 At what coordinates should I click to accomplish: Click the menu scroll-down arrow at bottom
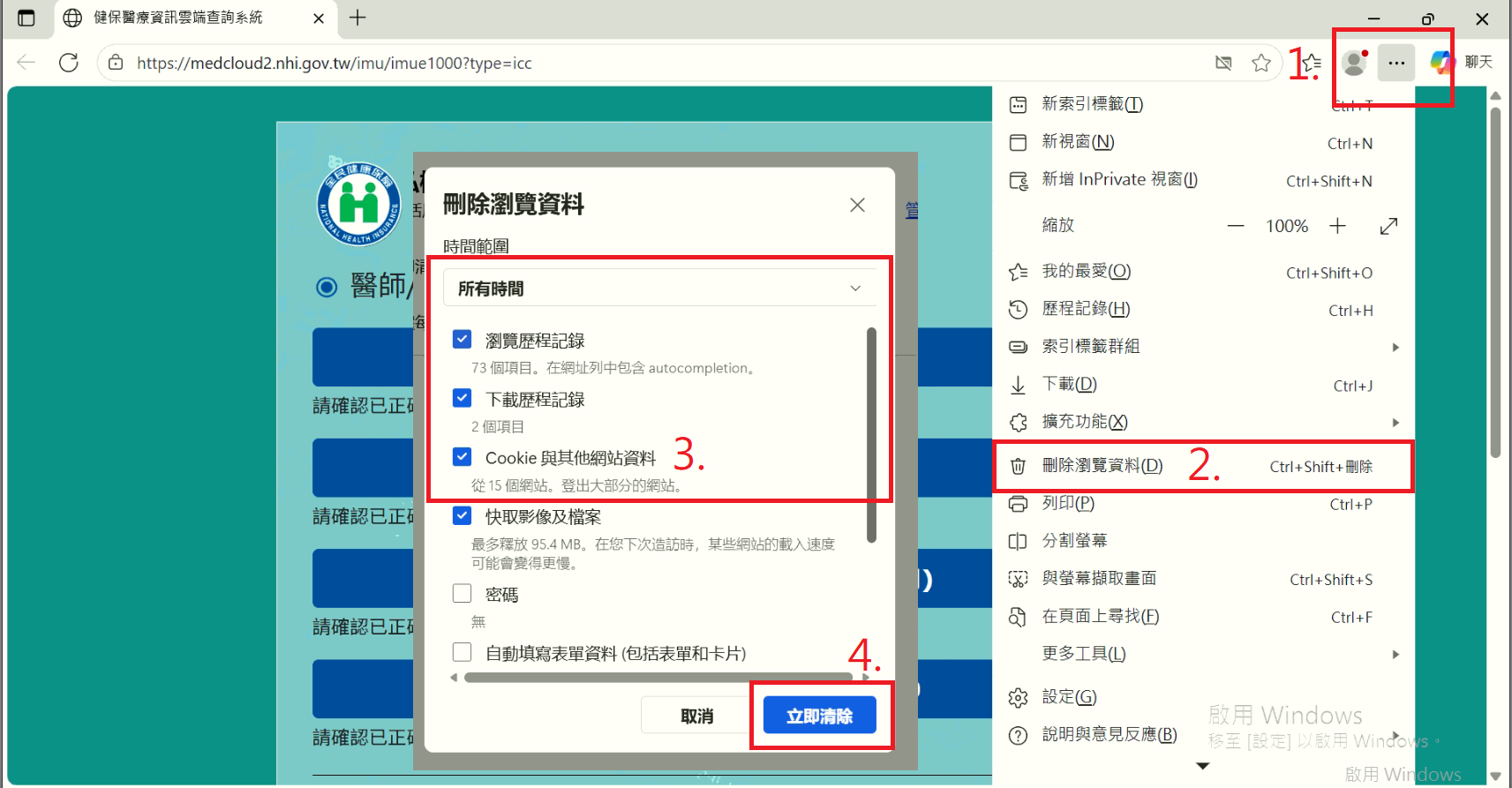pyautogui.click(x=1203, y=766)
